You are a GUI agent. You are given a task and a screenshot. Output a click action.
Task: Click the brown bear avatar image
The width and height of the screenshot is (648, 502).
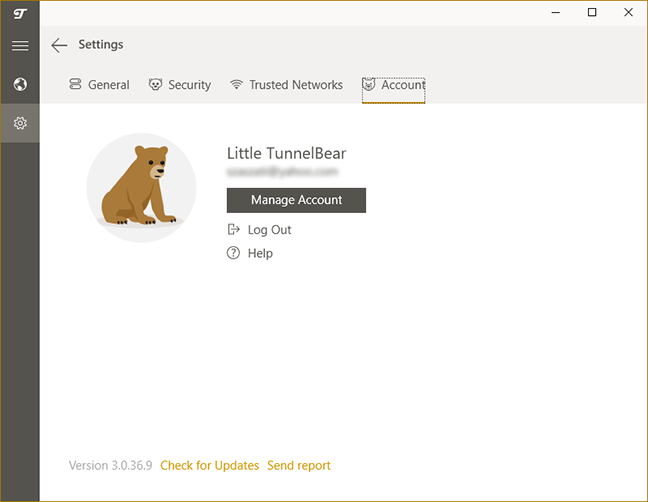coord(140,187)
